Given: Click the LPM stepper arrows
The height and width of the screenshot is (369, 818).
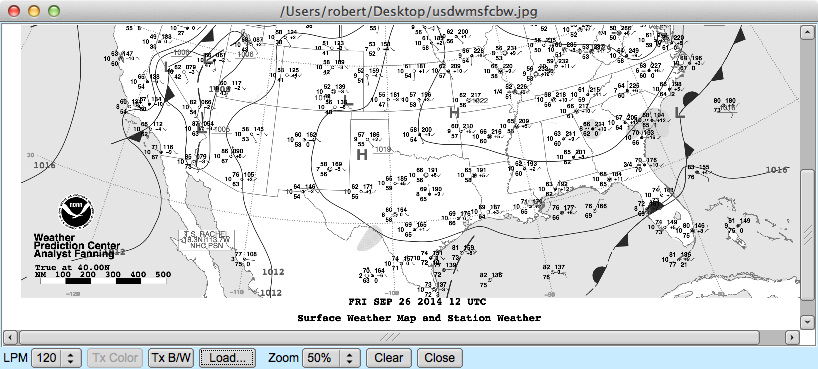Looking at the screenshot, I should coord(71,358).
